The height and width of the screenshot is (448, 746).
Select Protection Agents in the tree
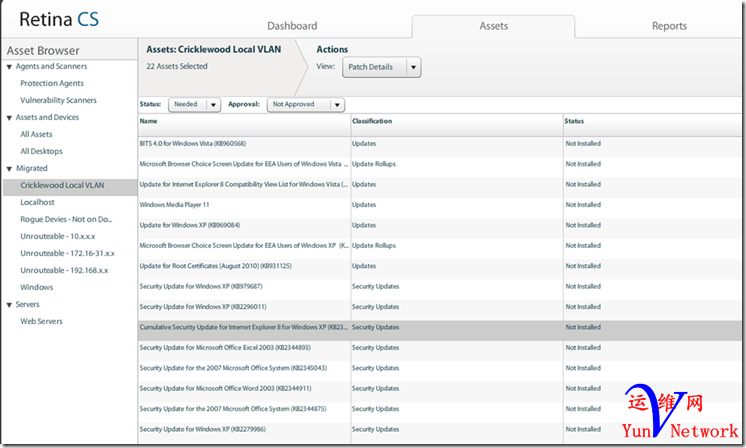[52, 83]
